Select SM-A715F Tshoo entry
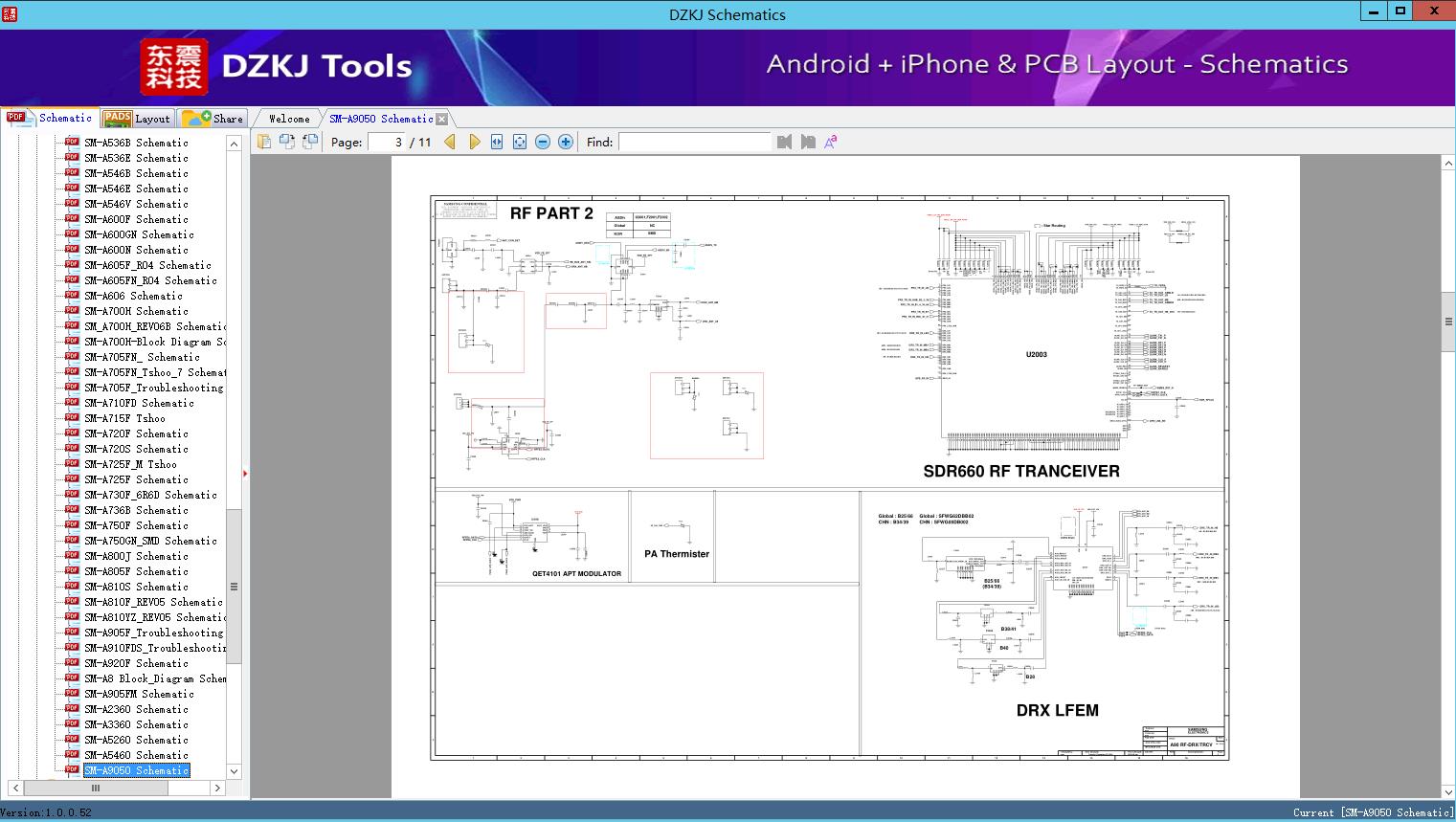 click(x=124, y=418)
